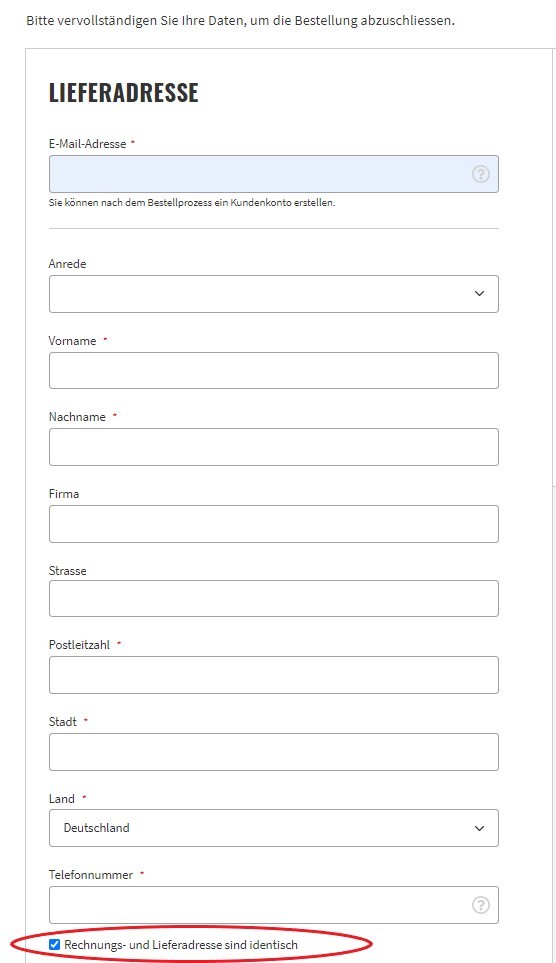
Task: Focus the Postleitzahl input field
Action: [273, 675]
